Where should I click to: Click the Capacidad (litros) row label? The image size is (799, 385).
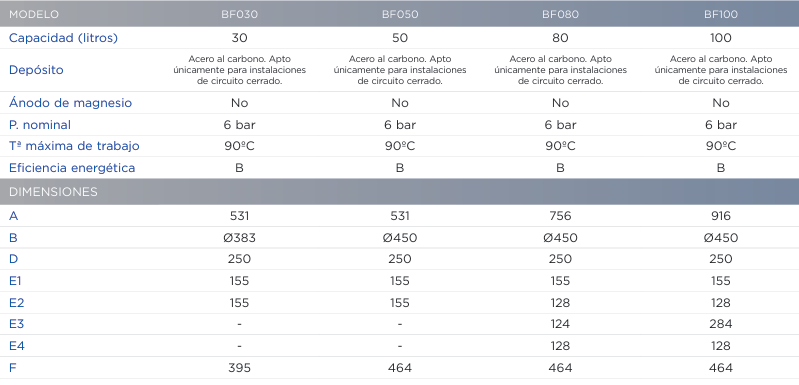click(63, 38)
